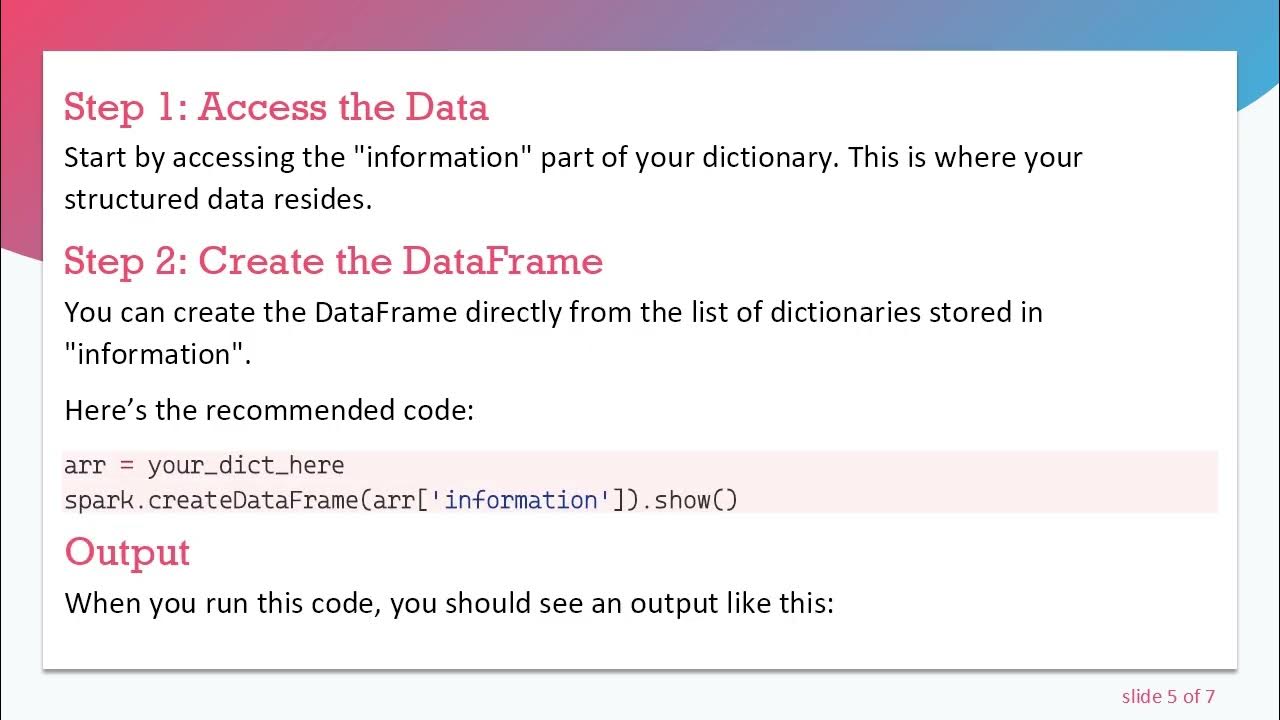Click "createDataFrame" in the second code line
Image resolution: width=1280 pixels, height=720 pixels.
(253, 499)
